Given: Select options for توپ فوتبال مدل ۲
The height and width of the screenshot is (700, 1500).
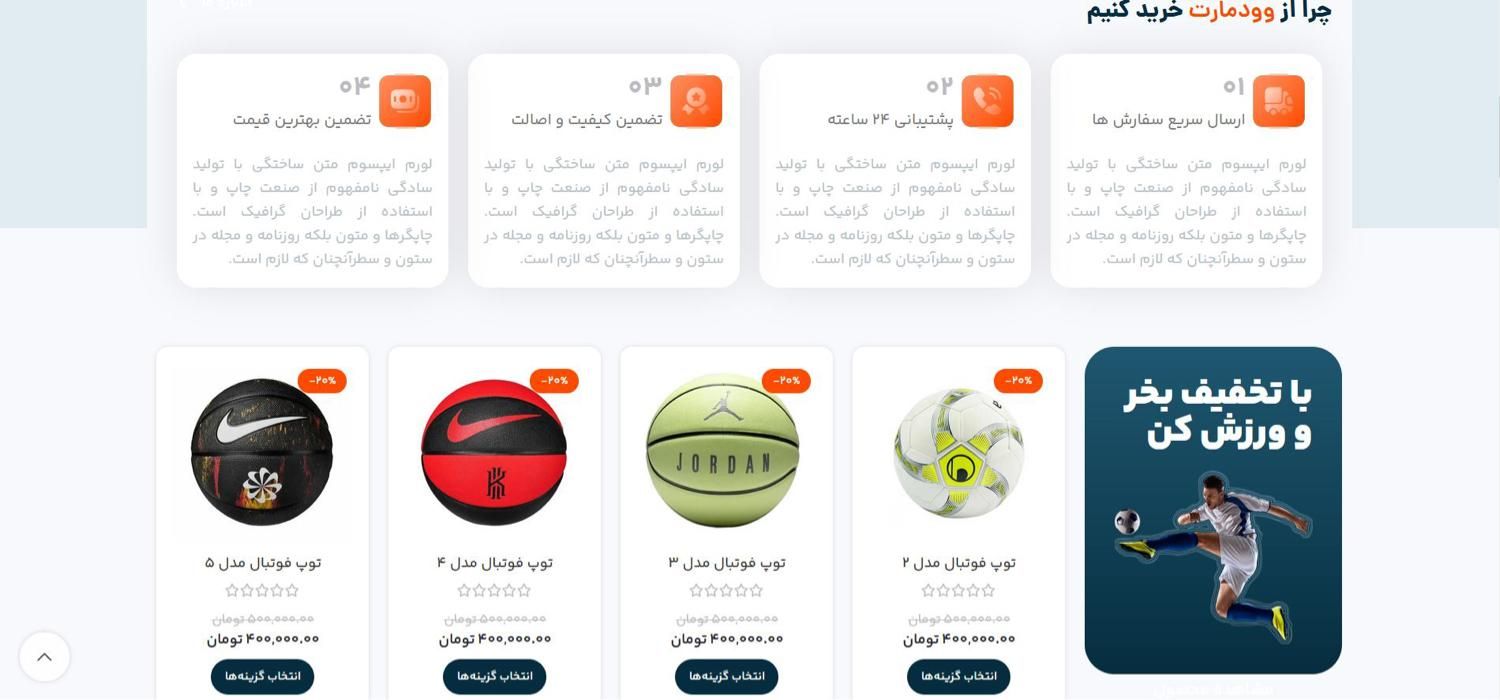Looking at the screenshot, I should click(x=959, y=677).
